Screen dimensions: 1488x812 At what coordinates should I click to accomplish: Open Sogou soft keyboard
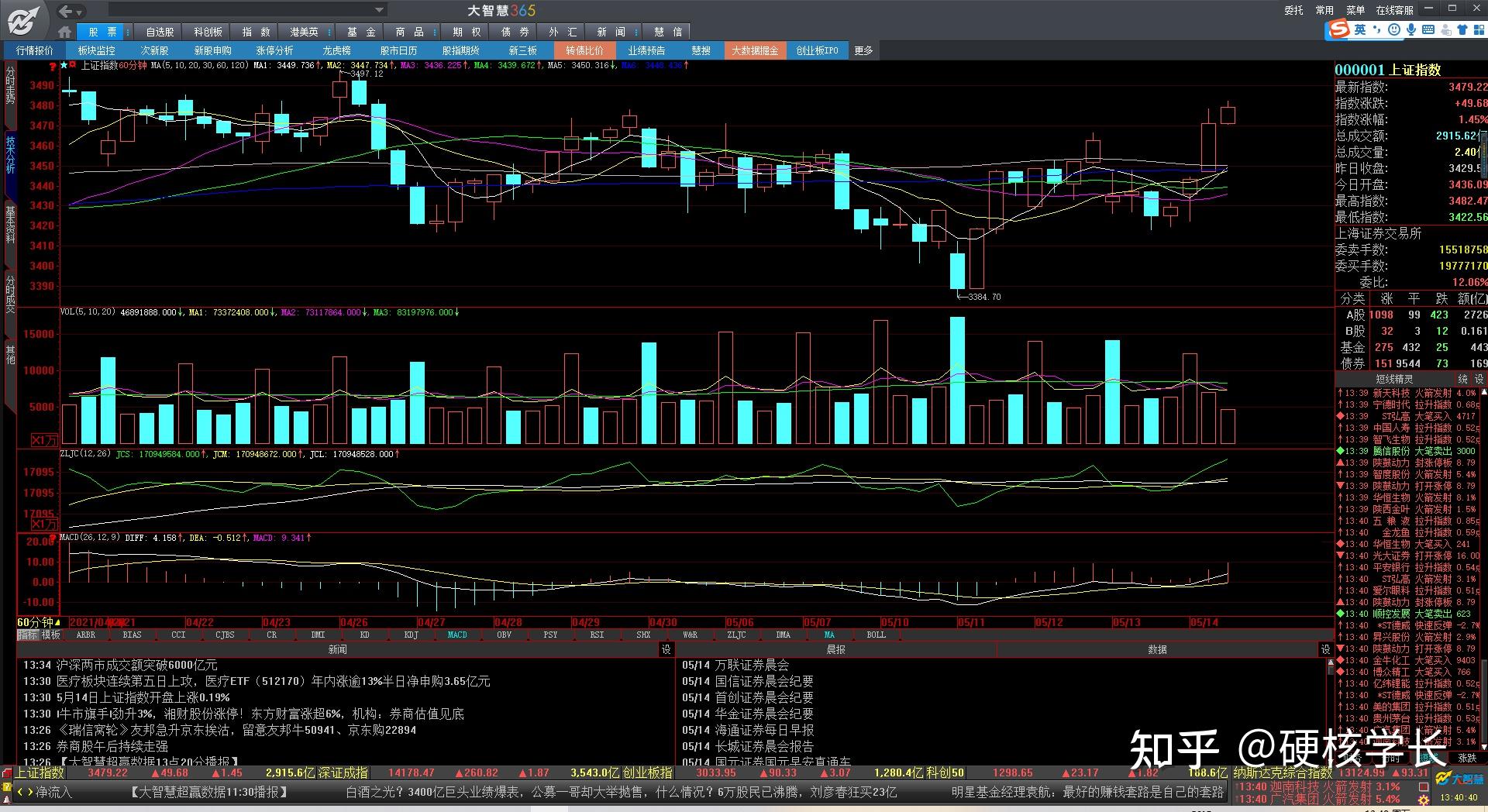[x=1428, y=29]
